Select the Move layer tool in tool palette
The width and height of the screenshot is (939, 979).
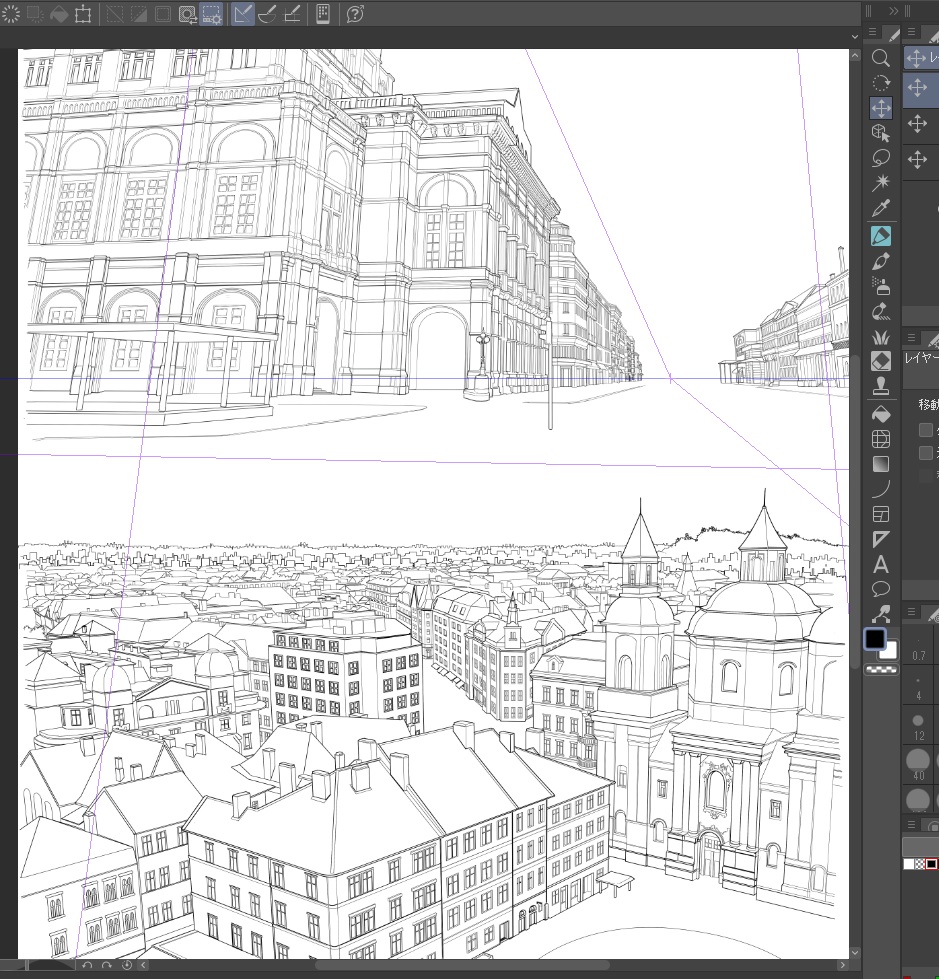[x=881, y=108]
